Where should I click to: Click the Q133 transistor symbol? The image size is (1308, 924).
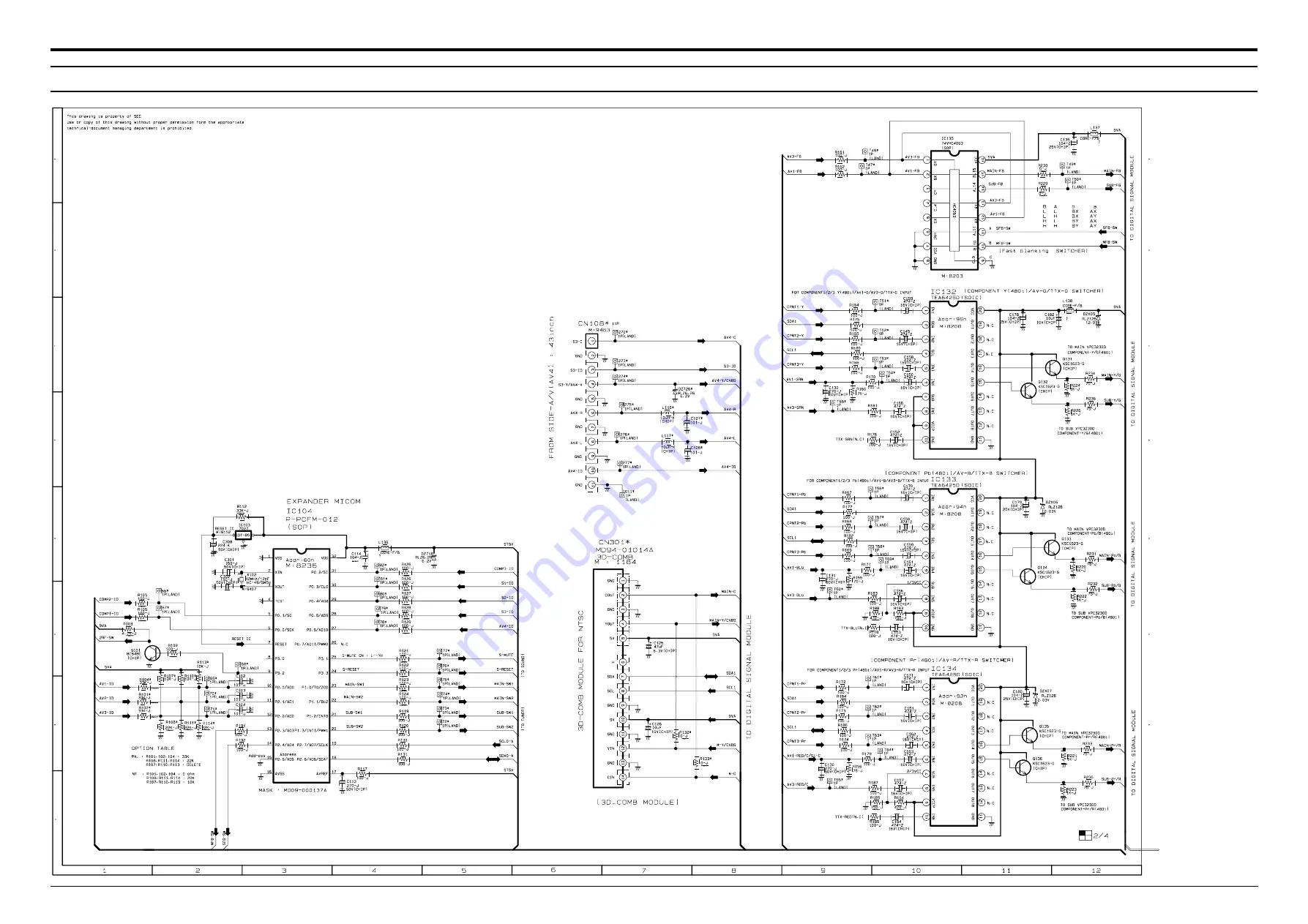[x=1052, y=547]
